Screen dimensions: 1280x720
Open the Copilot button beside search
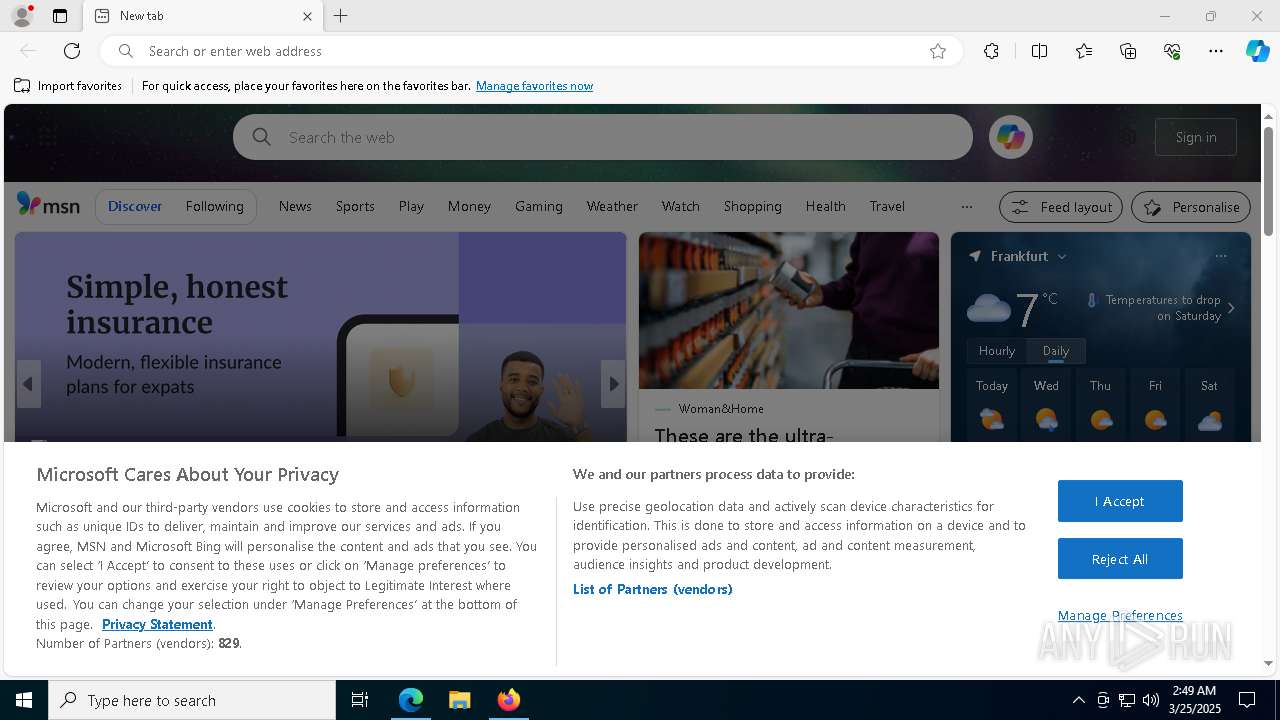click(1010, 137)
